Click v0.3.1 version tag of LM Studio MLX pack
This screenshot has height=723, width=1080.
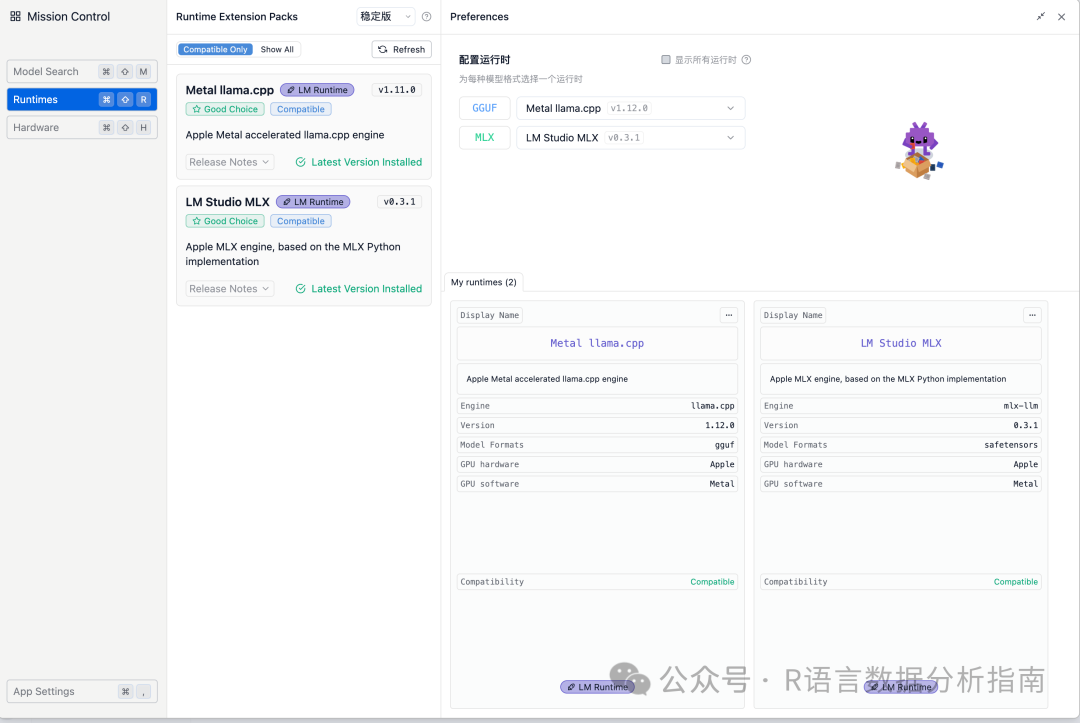(399, 202)
